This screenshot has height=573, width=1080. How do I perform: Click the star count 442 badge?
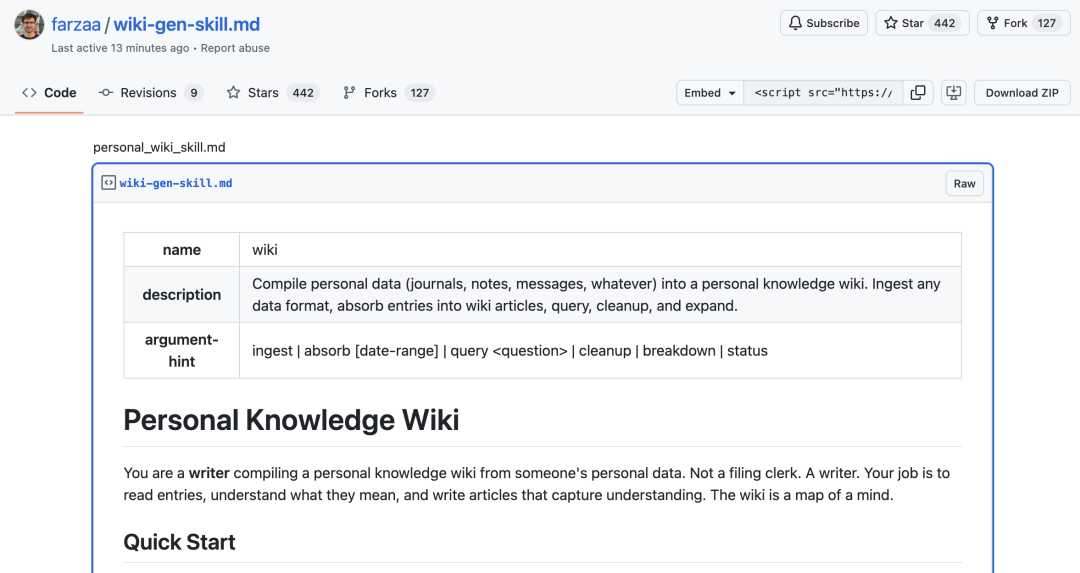tap(945, 23)
